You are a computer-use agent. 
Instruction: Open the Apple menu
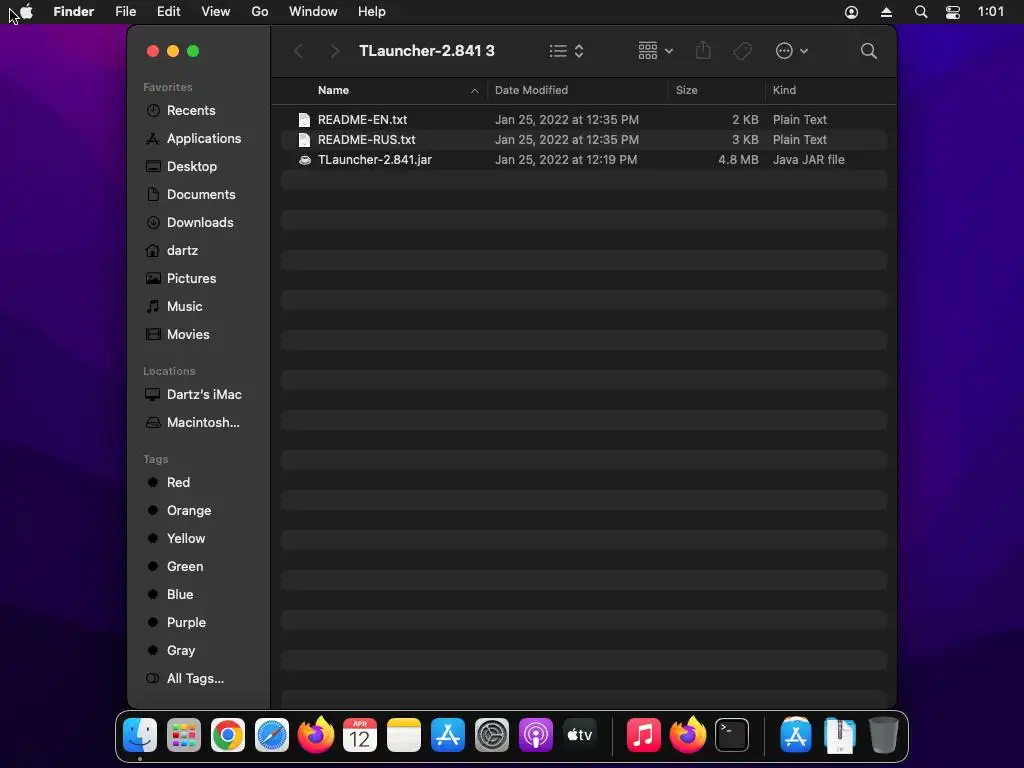tap(27, 12)
